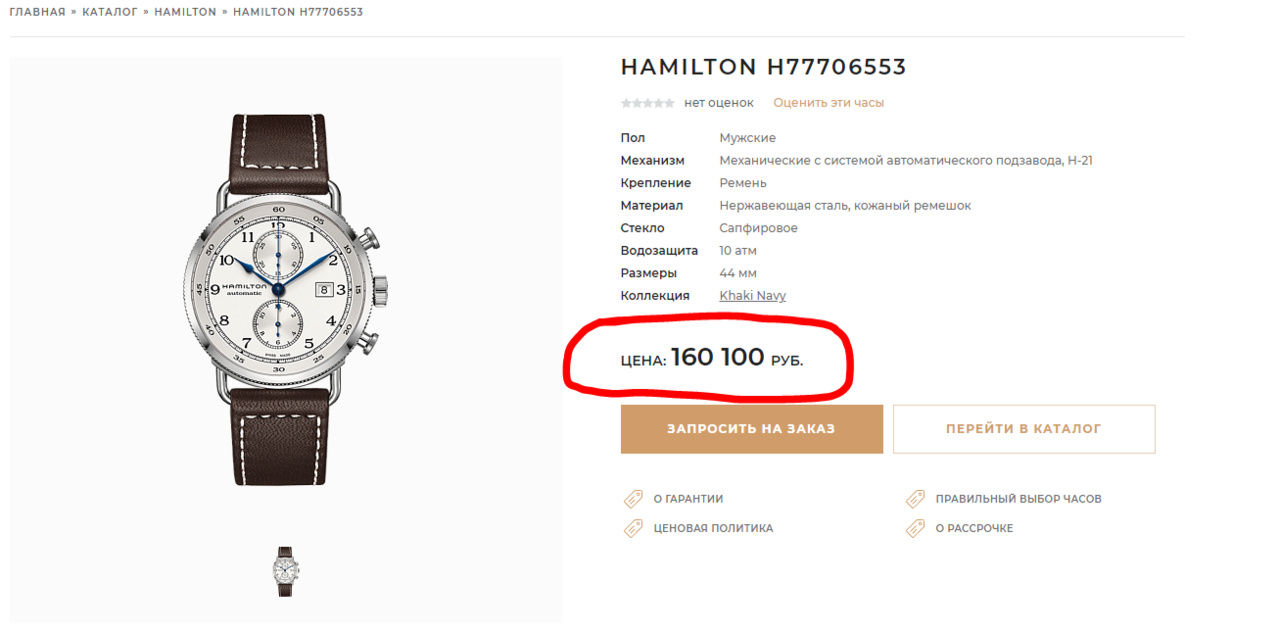This screenshot has height=632, width=1280.
Task: Click the tag icon beside О рассрочке
Action: coord(915,528)
